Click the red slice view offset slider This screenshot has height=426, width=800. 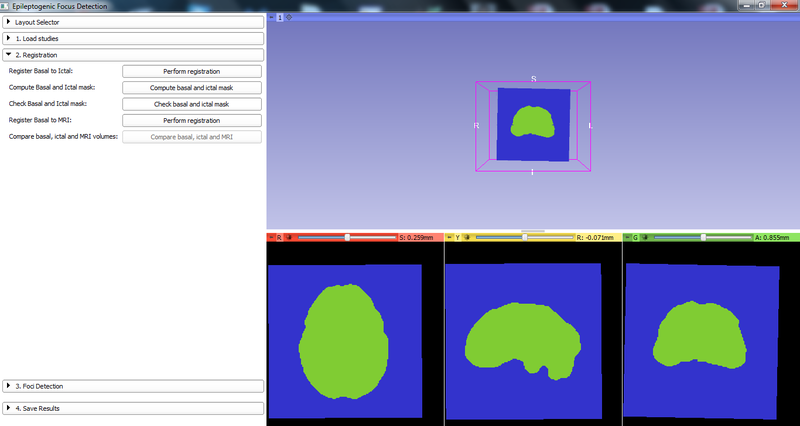click(x=347, y=237)
